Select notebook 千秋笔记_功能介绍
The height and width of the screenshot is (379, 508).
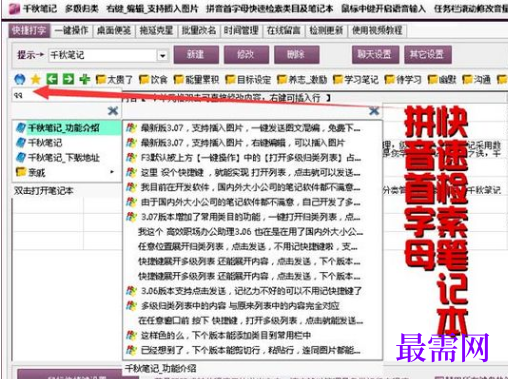point(67,128)
